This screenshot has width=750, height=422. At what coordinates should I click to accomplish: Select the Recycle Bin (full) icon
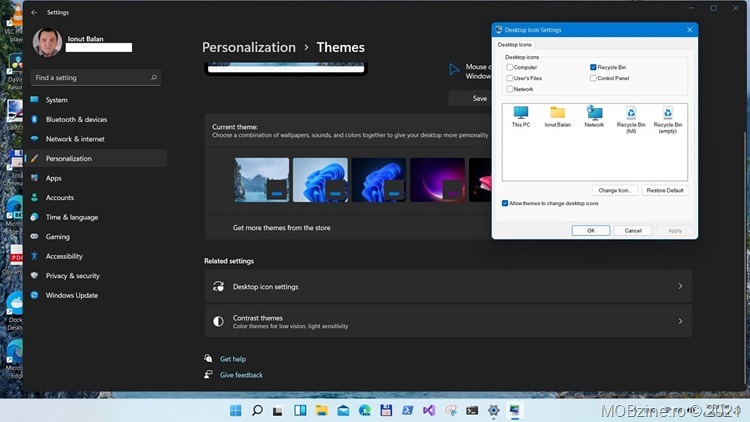coord(631,120)
